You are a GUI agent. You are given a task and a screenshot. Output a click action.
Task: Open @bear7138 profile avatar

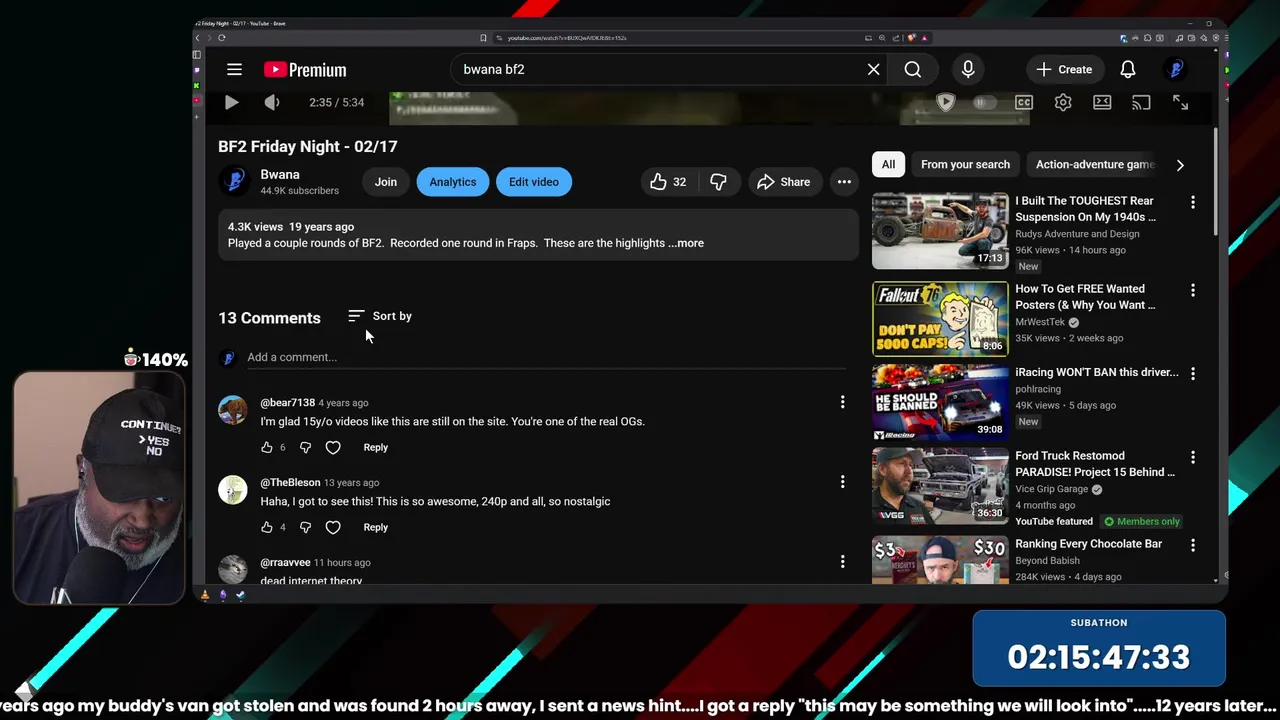coord(233,410)
